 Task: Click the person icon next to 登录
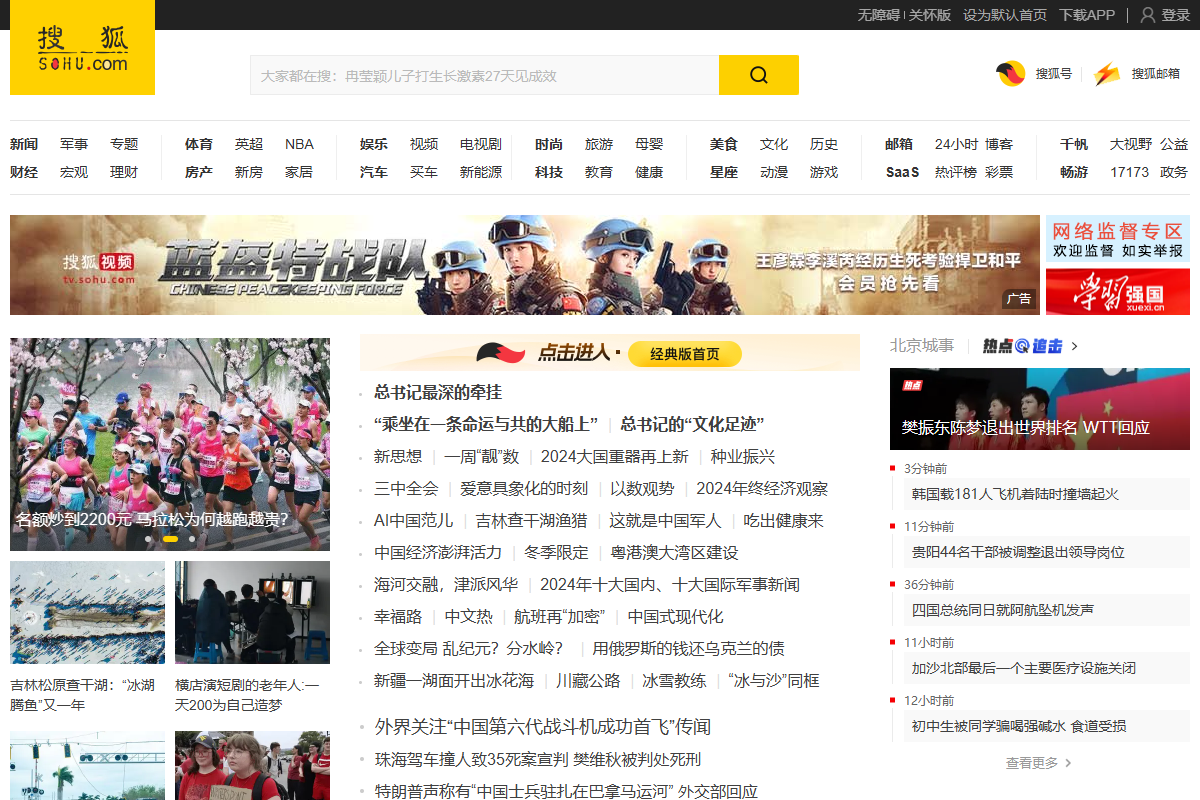pyautogui.click(x=1146, y=14)
